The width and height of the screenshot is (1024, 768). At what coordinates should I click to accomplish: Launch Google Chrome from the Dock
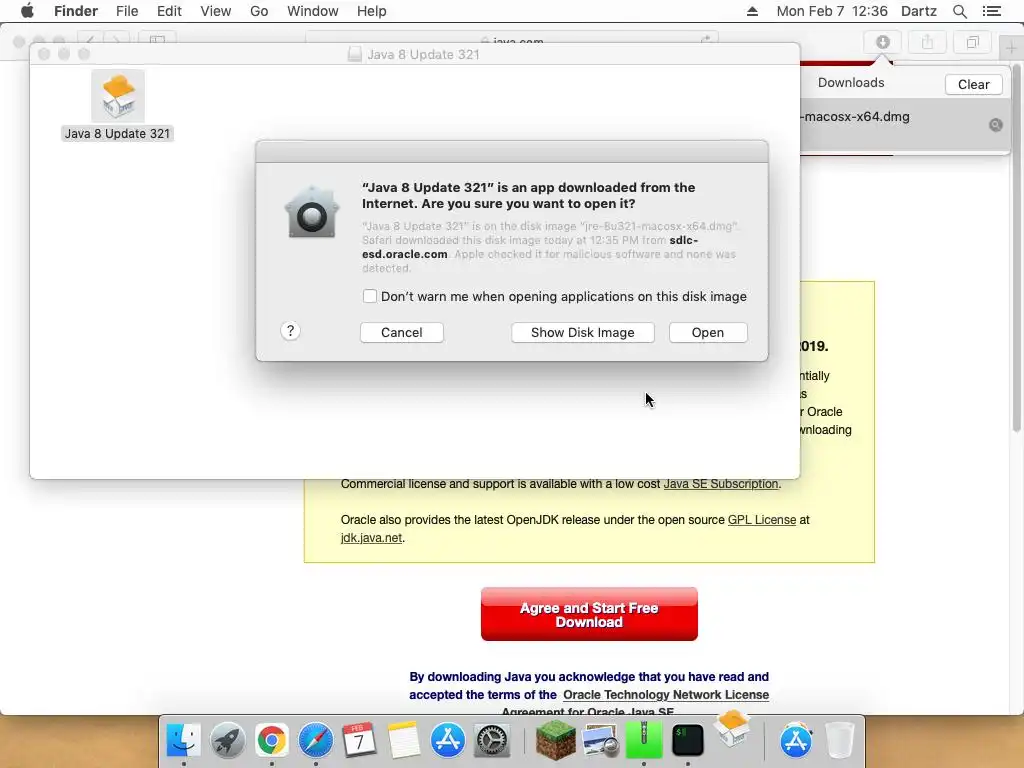pyautogui.click(x=271, y=740)
